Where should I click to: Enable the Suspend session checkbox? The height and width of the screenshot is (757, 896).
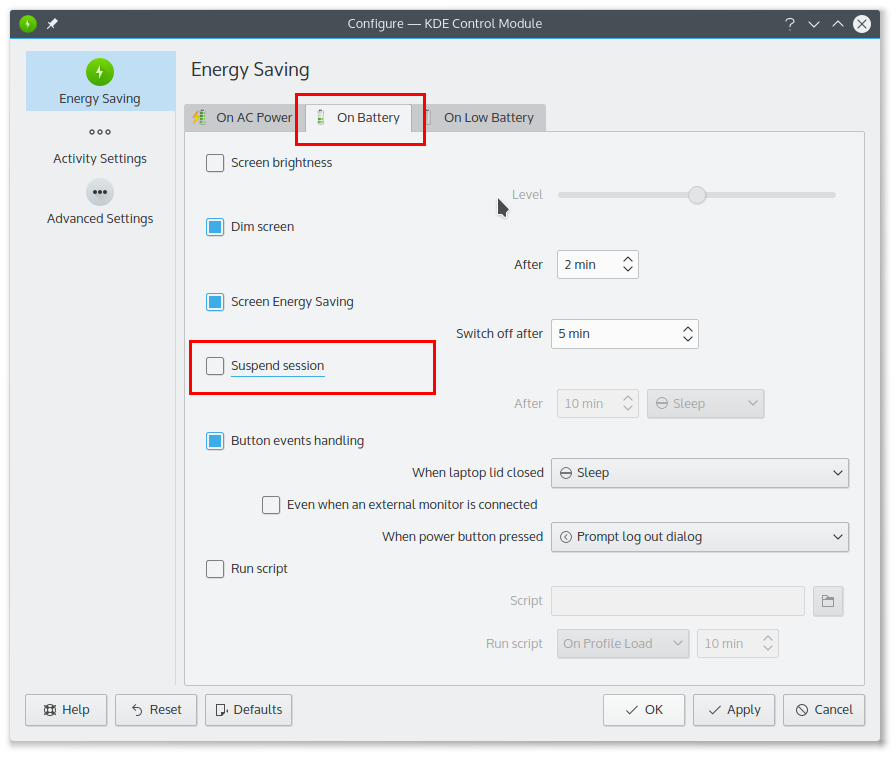click(214, 366)
